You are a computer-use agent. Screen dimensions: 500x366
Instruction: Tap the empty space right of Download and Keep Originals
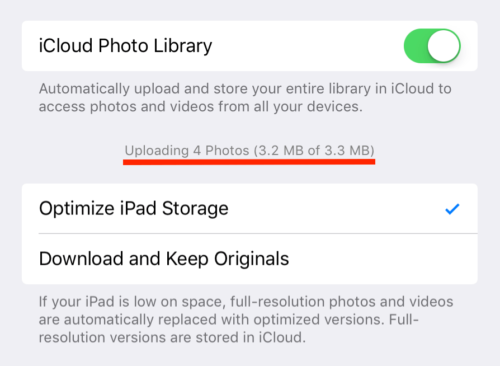click(x=383, y=259)
